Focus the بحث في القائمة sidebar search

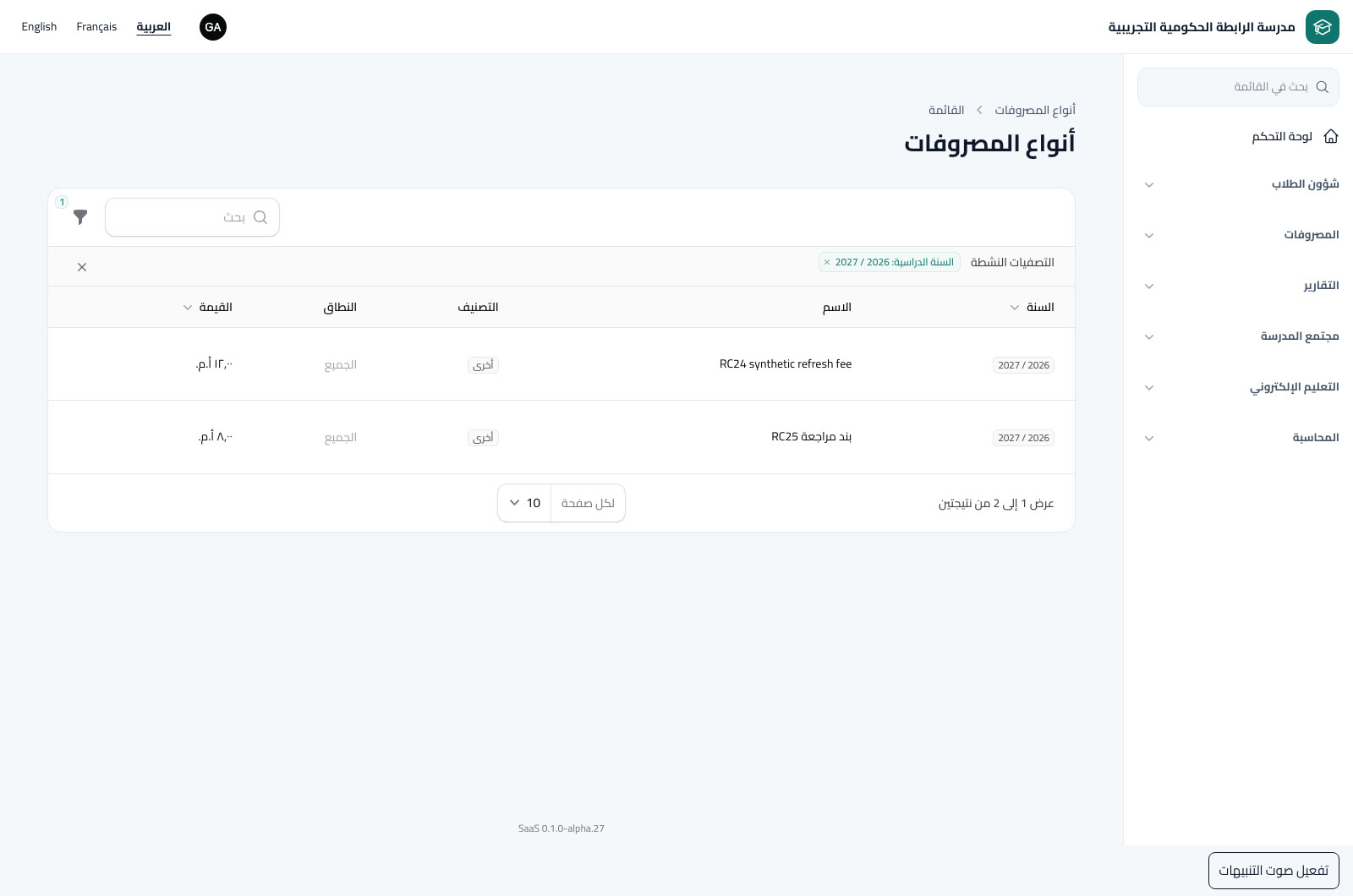[1238, 87]
